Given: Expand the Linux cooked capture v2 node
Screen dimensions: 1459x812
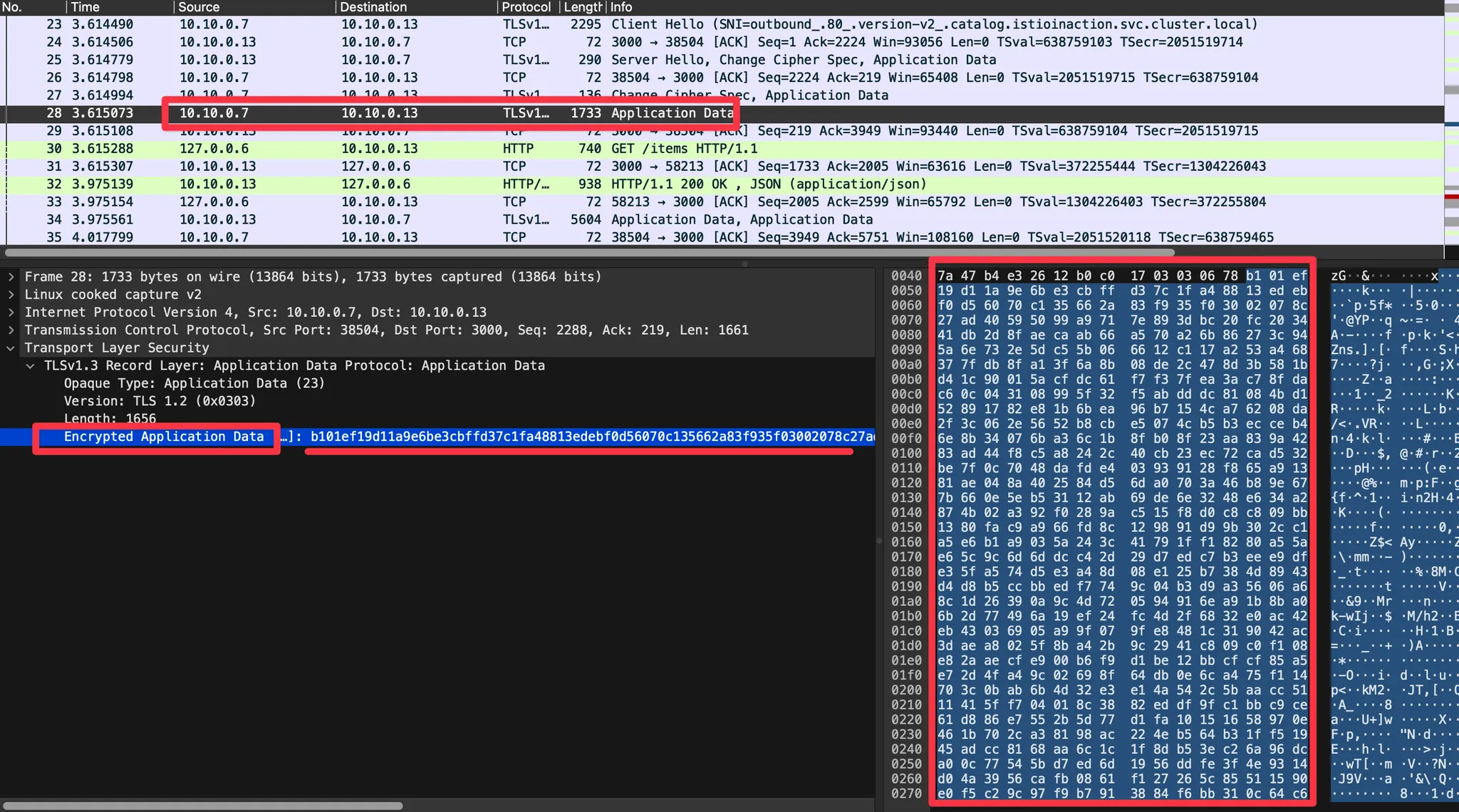Looking at the screenshot, I should 11,295.
